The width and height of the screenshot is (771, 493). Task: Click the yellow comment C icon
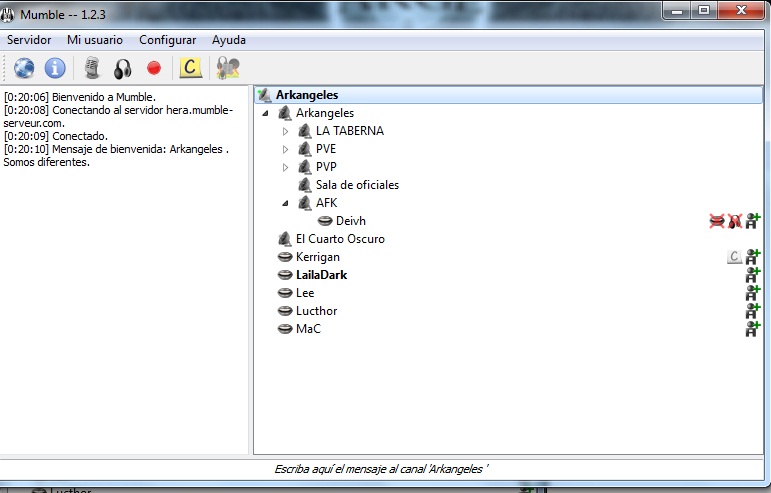point(190,68)
